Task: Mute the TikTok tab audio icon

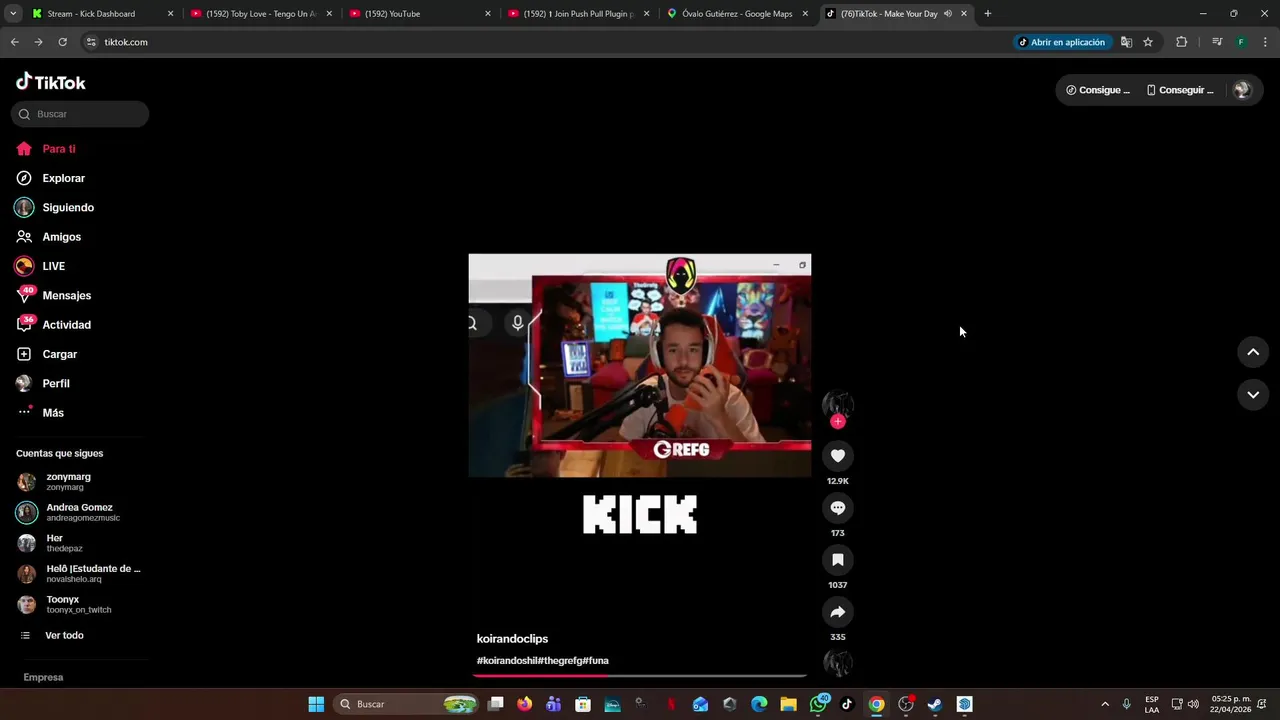Action: pyautogui.click(x=947, y=14)
